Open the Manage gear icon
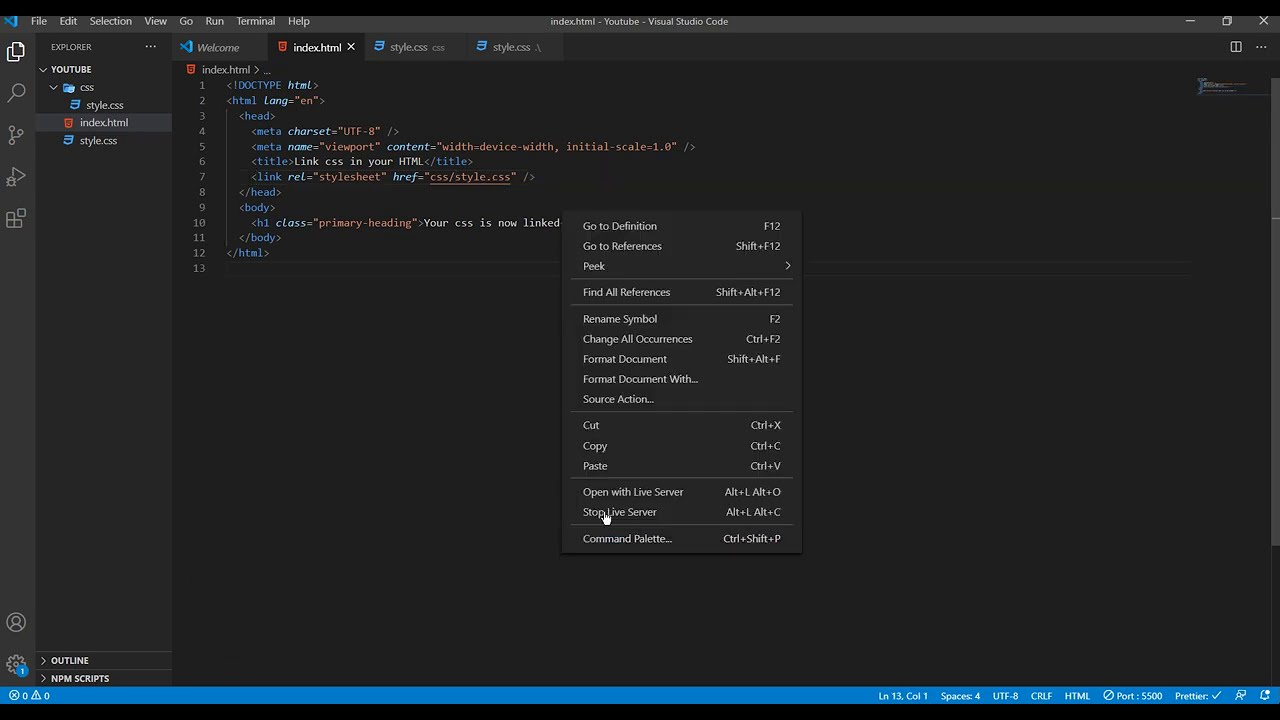Image resolution: width=1280 pixels, height=720 pixels. point(16,665)
